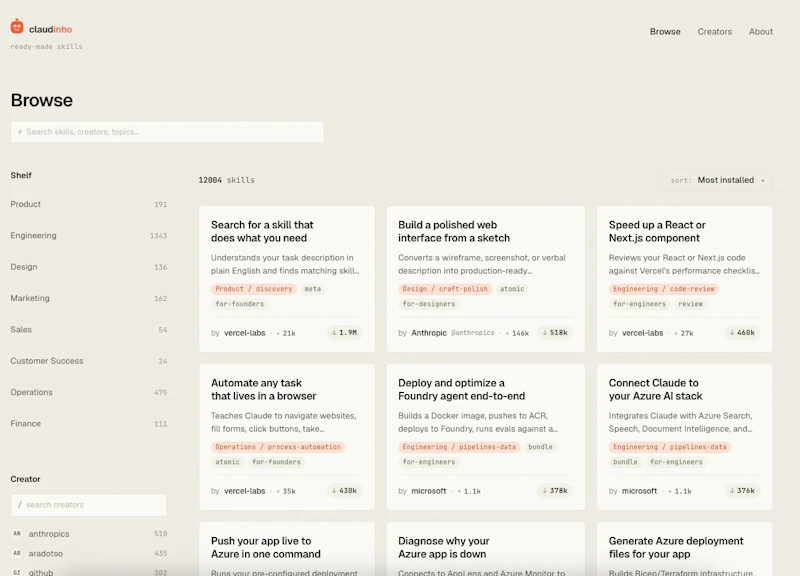The image size is (800, 576).
Task: Click the 1.9M installs badge
Action: click(x=344, y=333)
